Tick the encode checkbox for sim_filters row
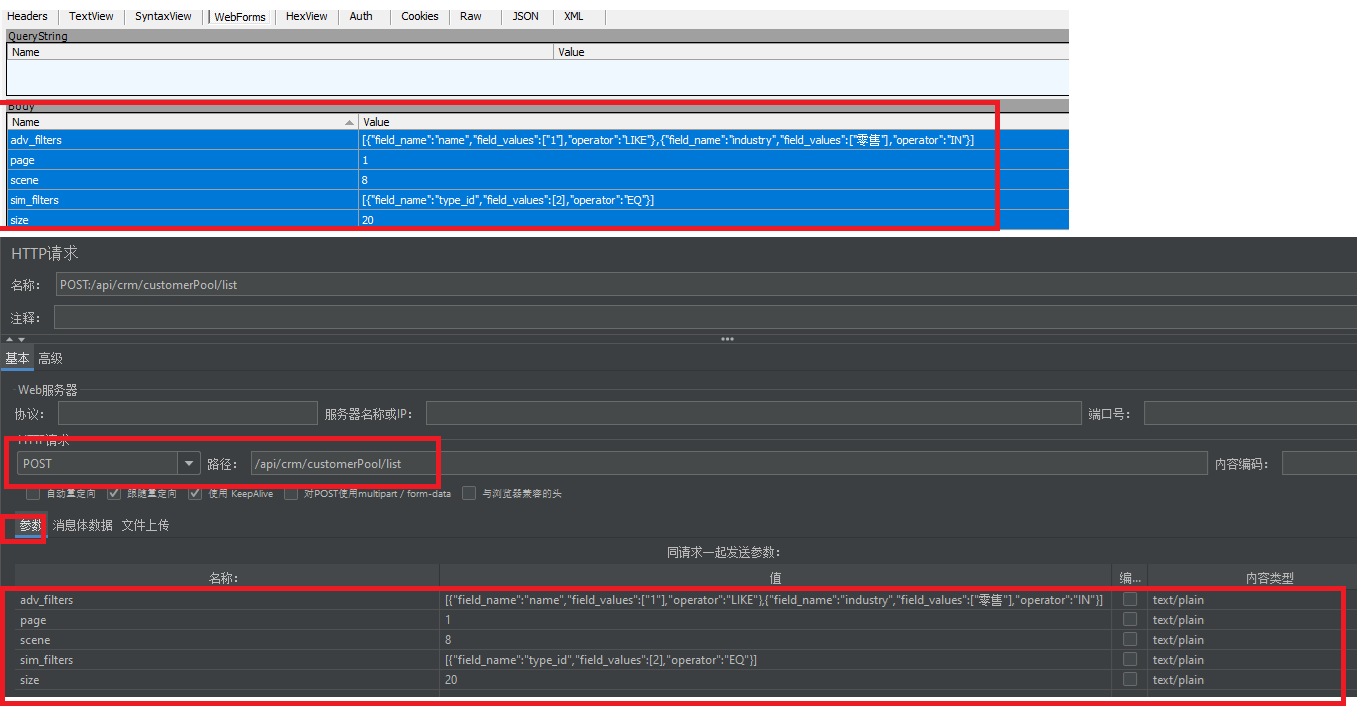 1130,660
